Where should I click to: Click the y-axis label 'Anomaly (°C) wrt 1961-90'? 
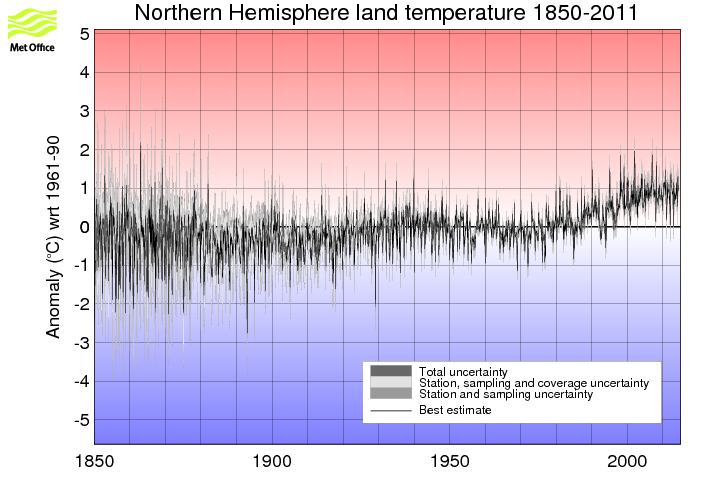coord(53,237)
